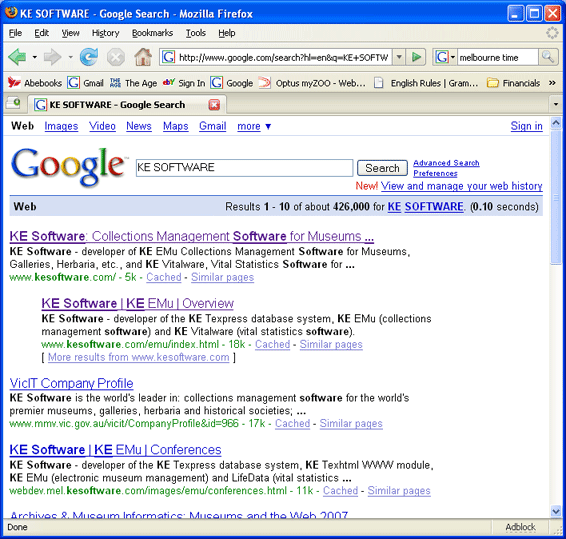Open the search engine selector dropdown
This screenshot has width=566, height=539.
tap(445, 57)
